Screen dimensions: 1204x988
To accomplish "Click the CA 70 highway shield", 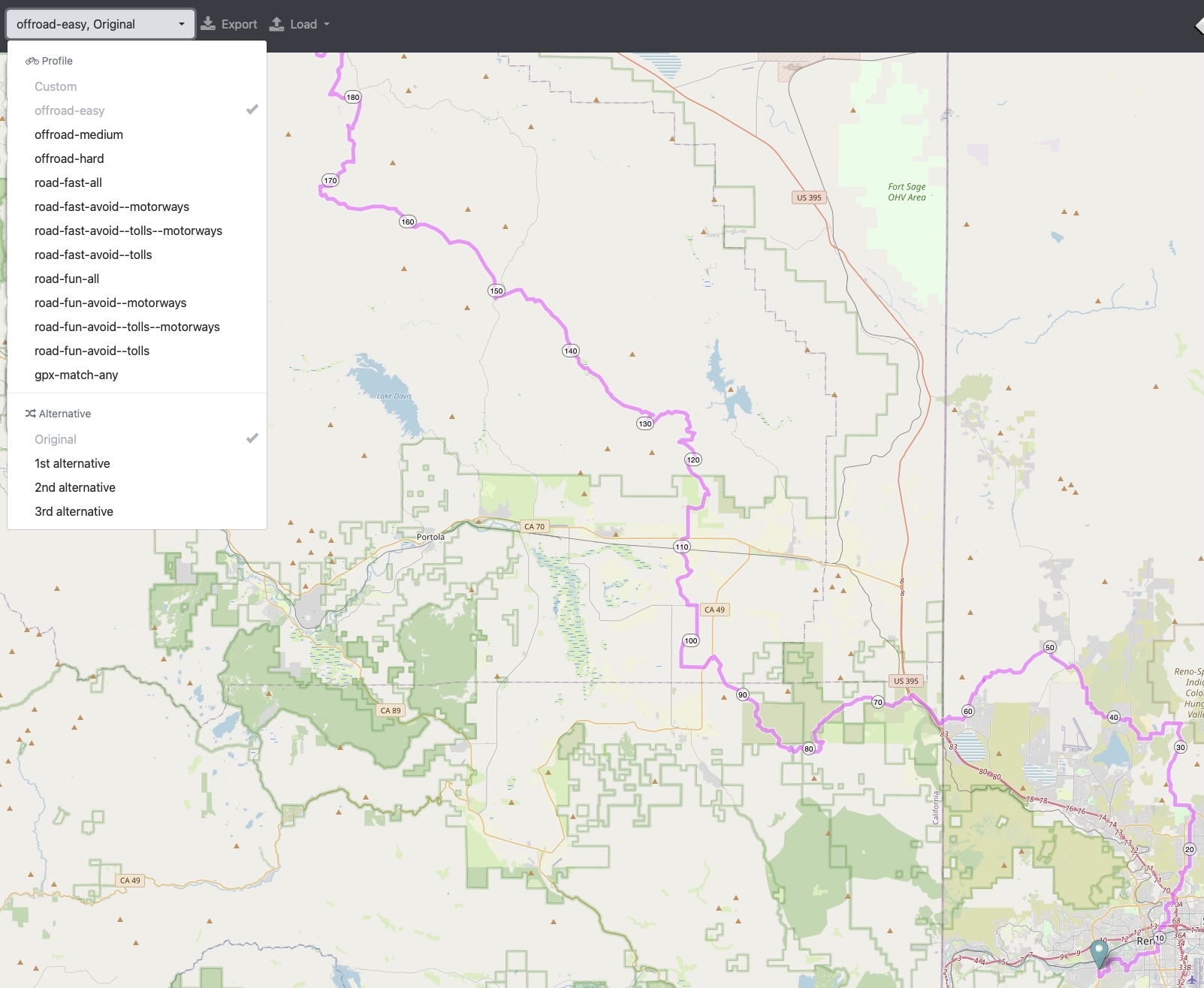I will pos(535,526).
